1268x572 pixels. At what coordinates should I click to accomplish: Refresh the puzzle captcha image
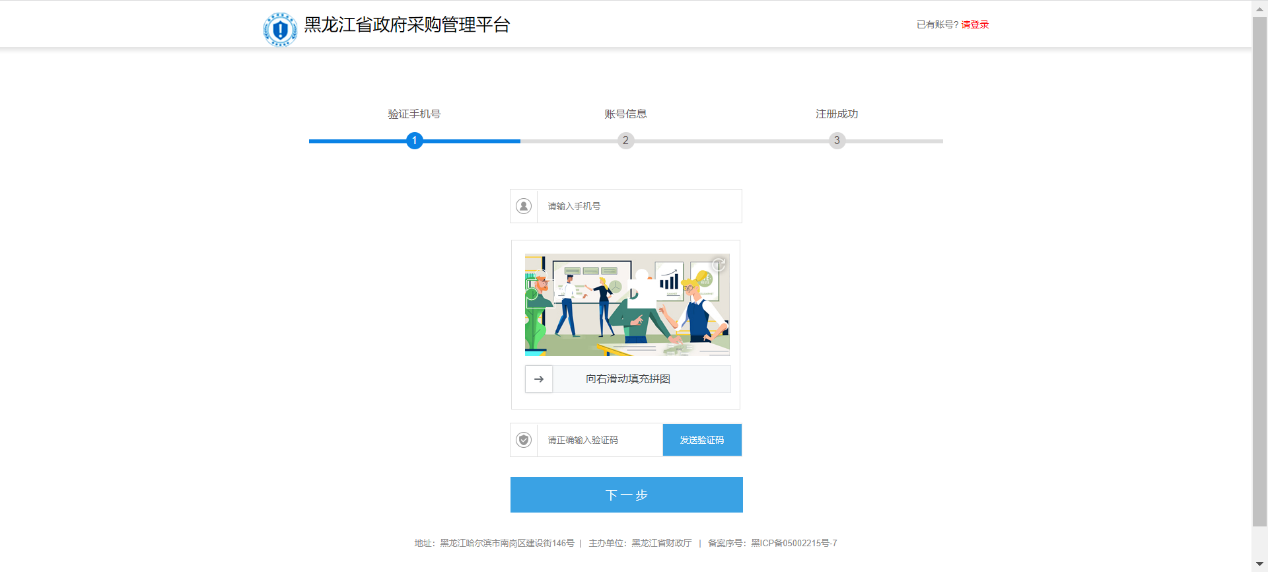717,265
